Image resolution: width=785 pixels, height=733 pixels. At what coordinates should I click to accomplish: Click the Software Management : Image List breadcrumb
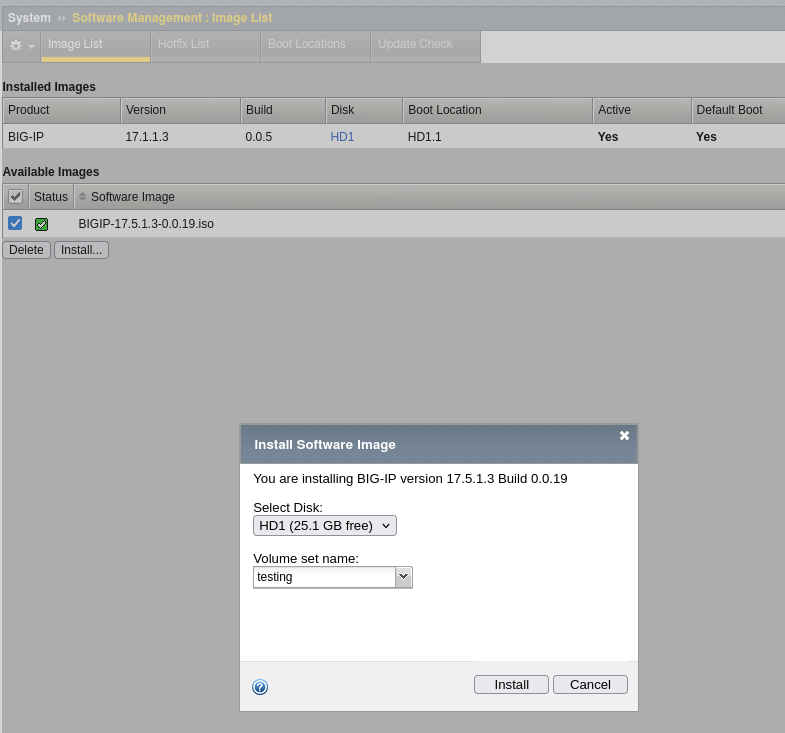click(172, 18)
